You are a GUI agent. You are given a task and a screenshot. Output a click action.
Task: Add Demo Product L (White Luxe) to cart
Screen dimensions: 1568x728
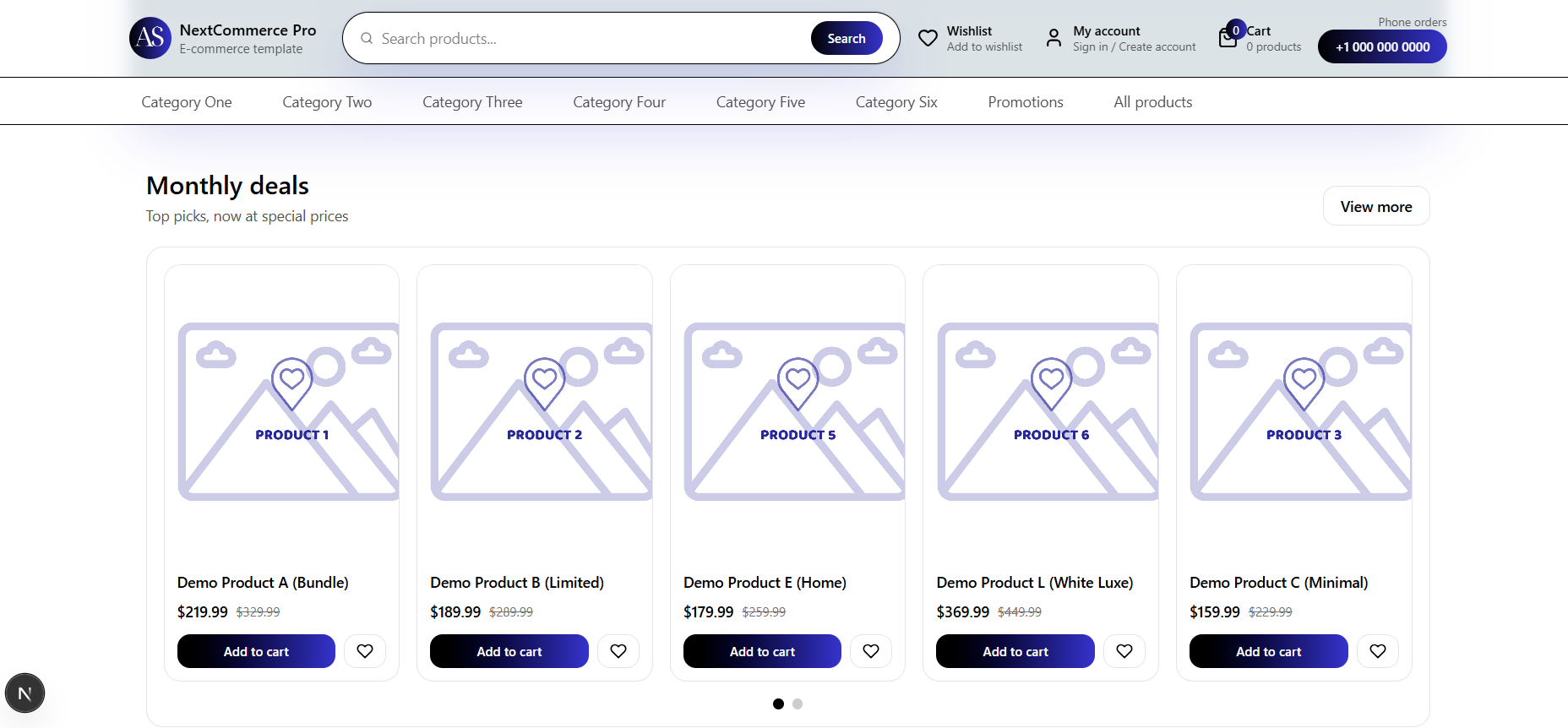pos(1015,651)
